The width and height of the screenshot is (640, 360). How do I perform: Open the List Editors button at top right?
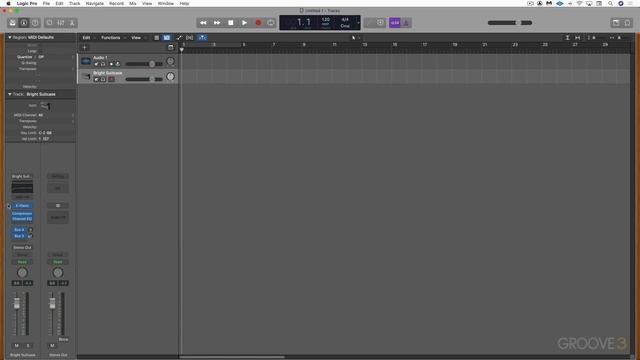pyautogui.click(x=616, y=23)
